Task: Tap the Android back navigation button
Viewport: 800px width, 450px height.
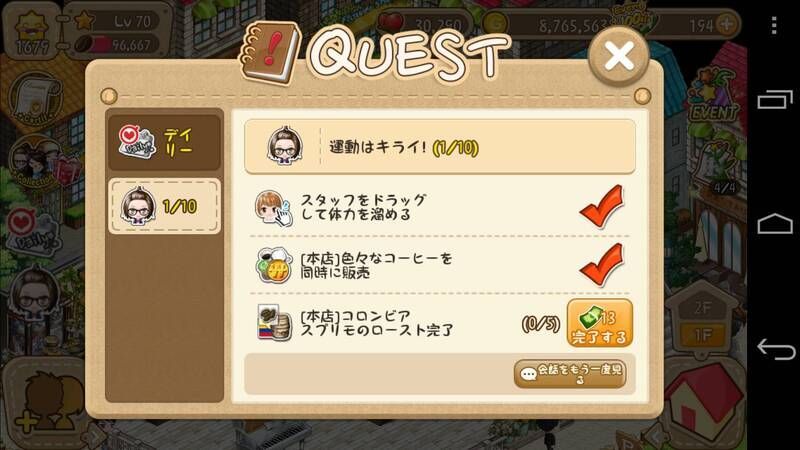Action: click(x=776, y=349)
